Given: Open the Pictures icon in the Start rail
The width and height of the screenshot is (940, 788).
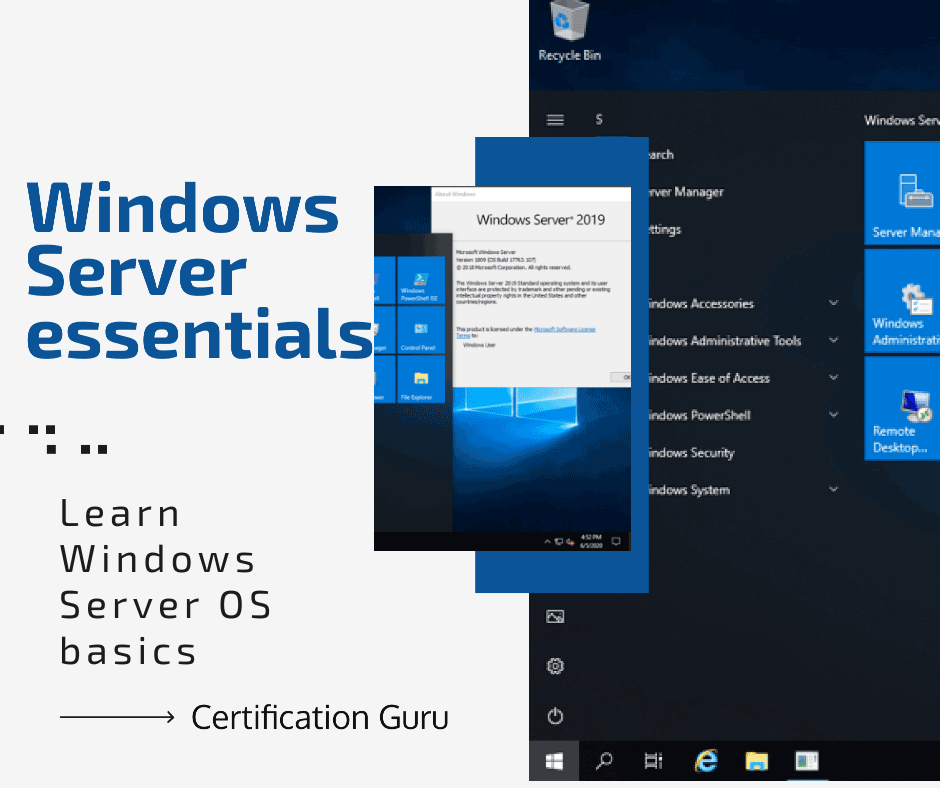Looking at the screenshot, I should (555, 616).
